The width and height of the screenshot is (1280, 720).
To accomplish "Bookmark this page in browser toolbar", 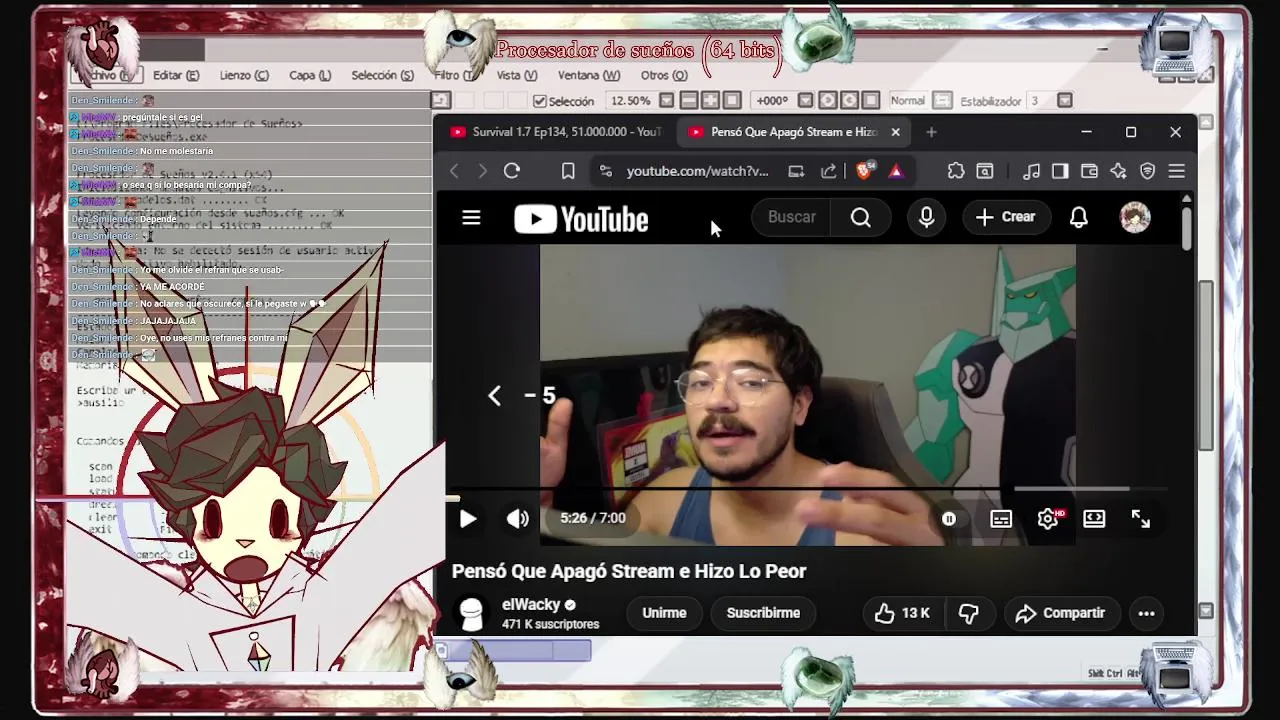I will click(568, 171).
